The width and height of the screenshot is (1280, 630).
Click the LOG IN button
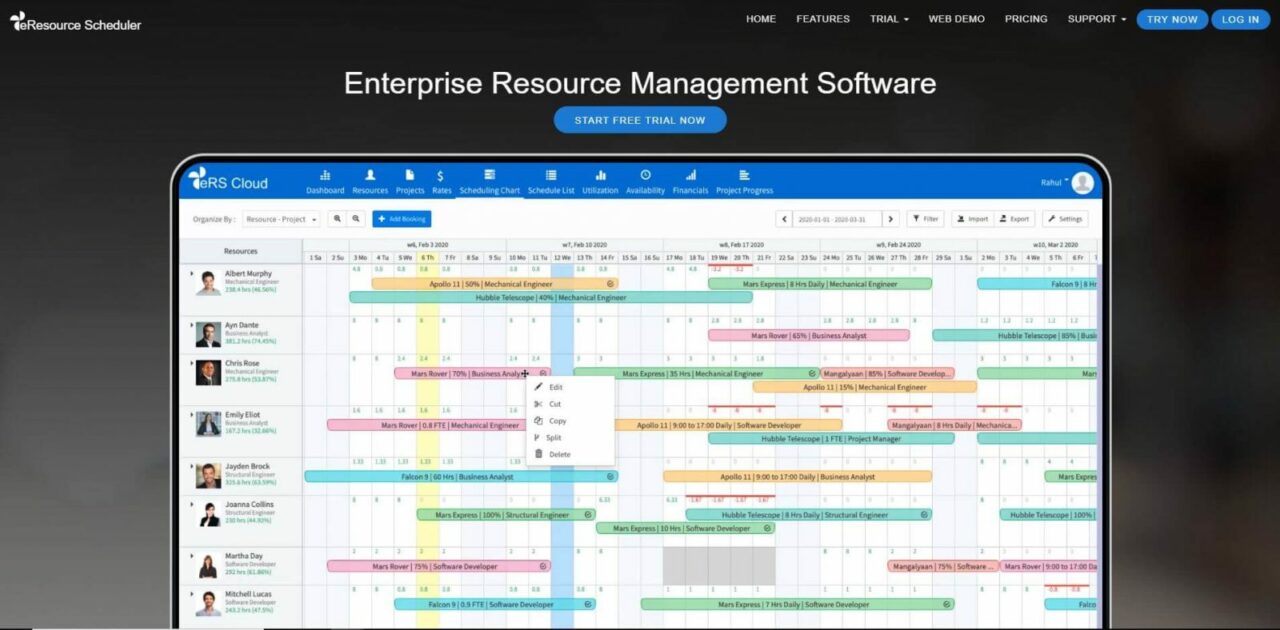1240,19
